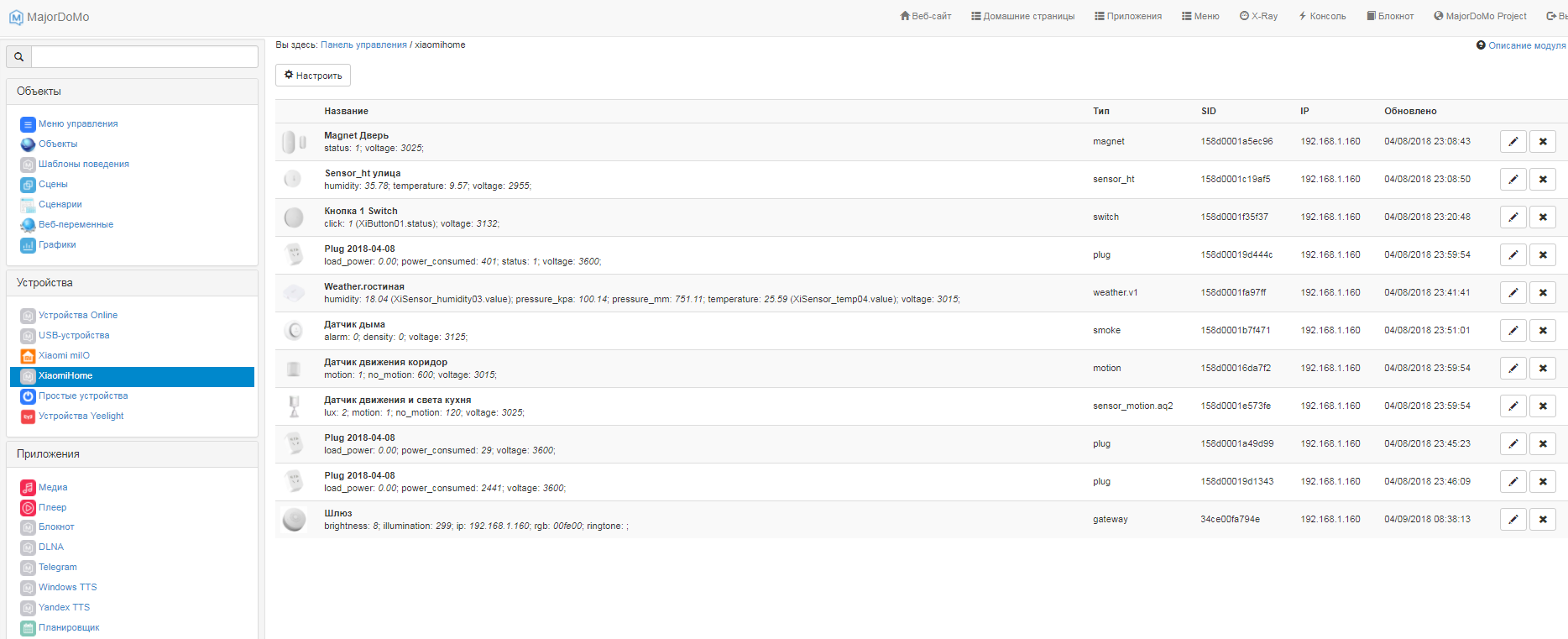Click the 'Медиа' music note icon
This screenshot has height=639, width=1568.
pyautogui.click(x=28, y=488)
